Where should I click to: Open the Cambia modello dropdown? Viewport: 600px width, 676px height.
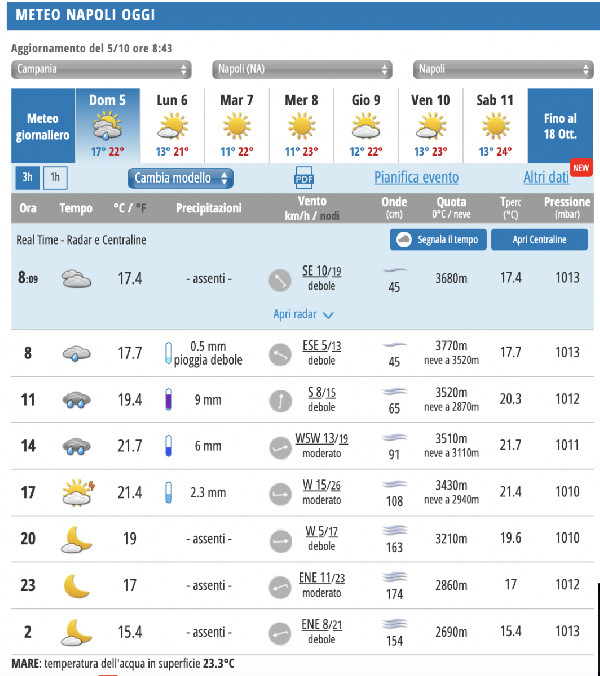coord(180,178)
